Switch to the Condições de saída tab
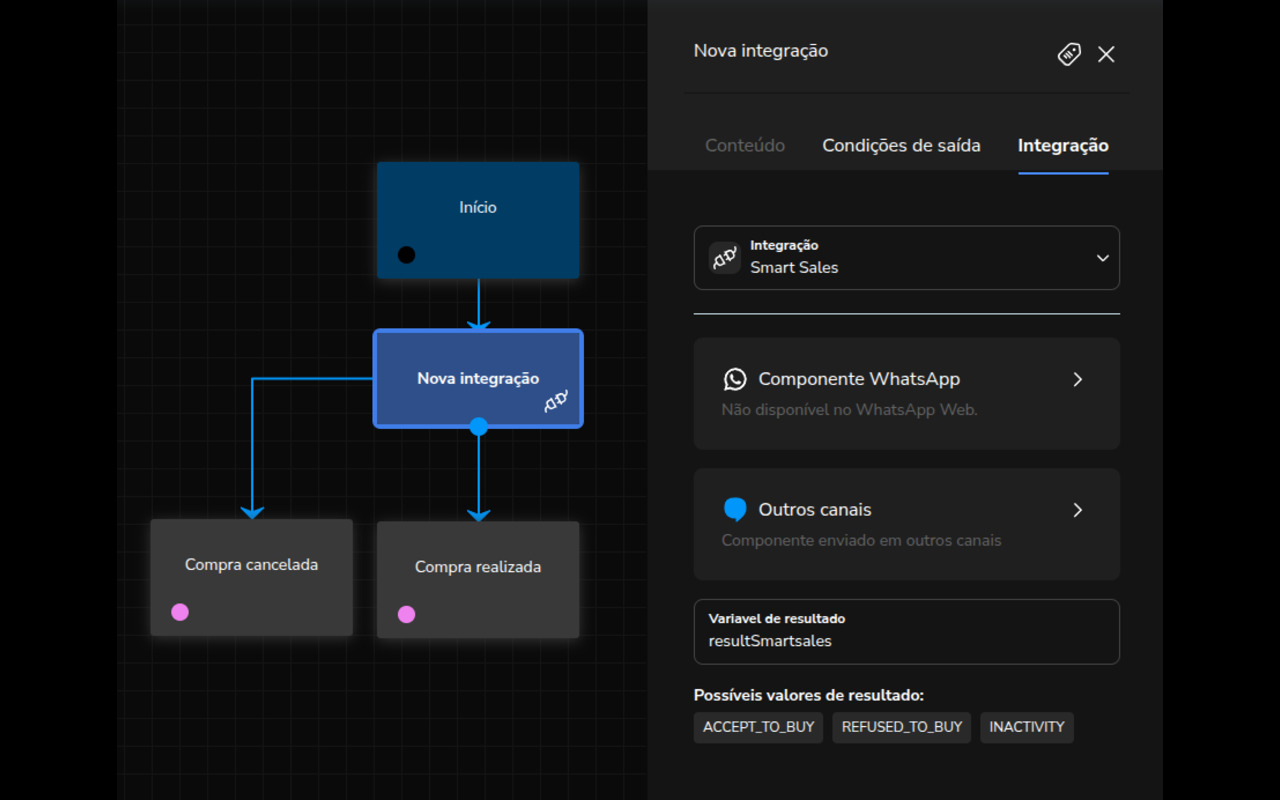 (901, 145)
